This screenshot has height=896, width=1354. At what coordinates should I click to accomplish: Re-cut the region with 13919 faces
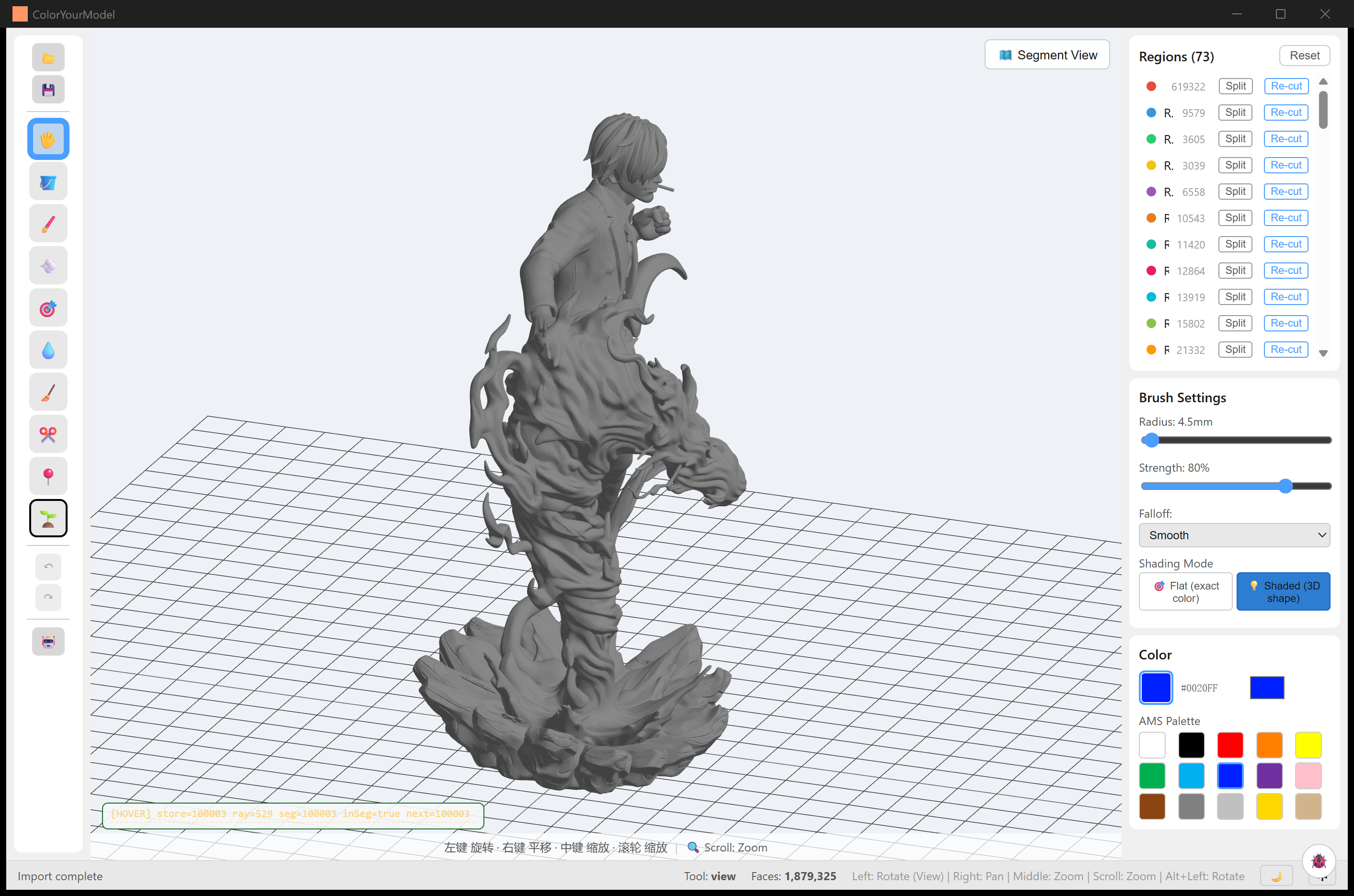(x=1286, y=296)
